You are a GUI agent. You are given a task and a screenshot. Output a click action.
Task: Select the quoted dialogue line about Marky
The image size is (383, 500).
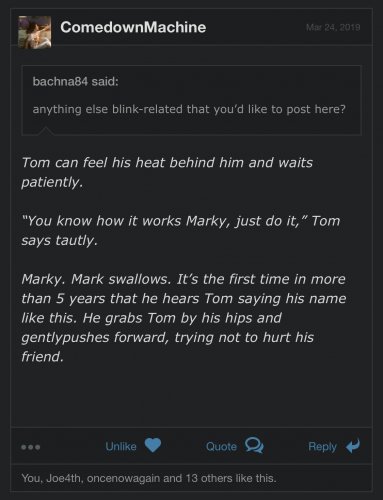181,230
